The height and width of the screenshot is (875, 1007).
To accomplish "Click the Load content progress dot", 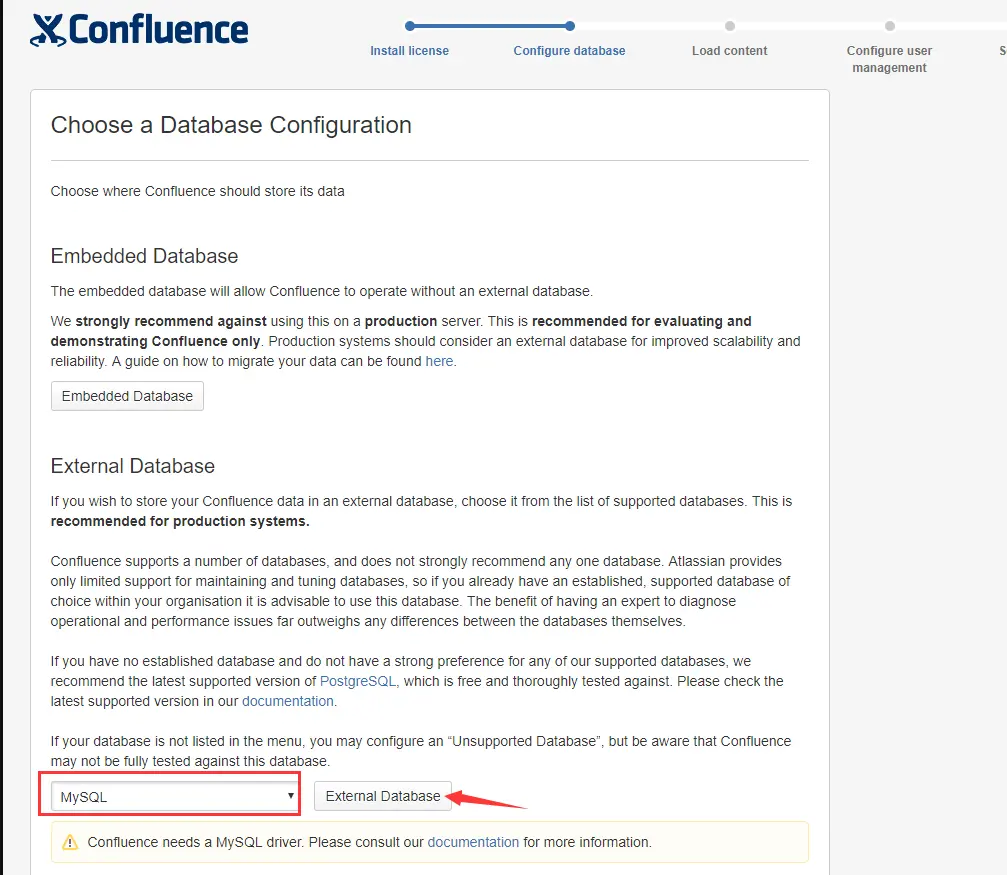I will click(x=730, y=26).
